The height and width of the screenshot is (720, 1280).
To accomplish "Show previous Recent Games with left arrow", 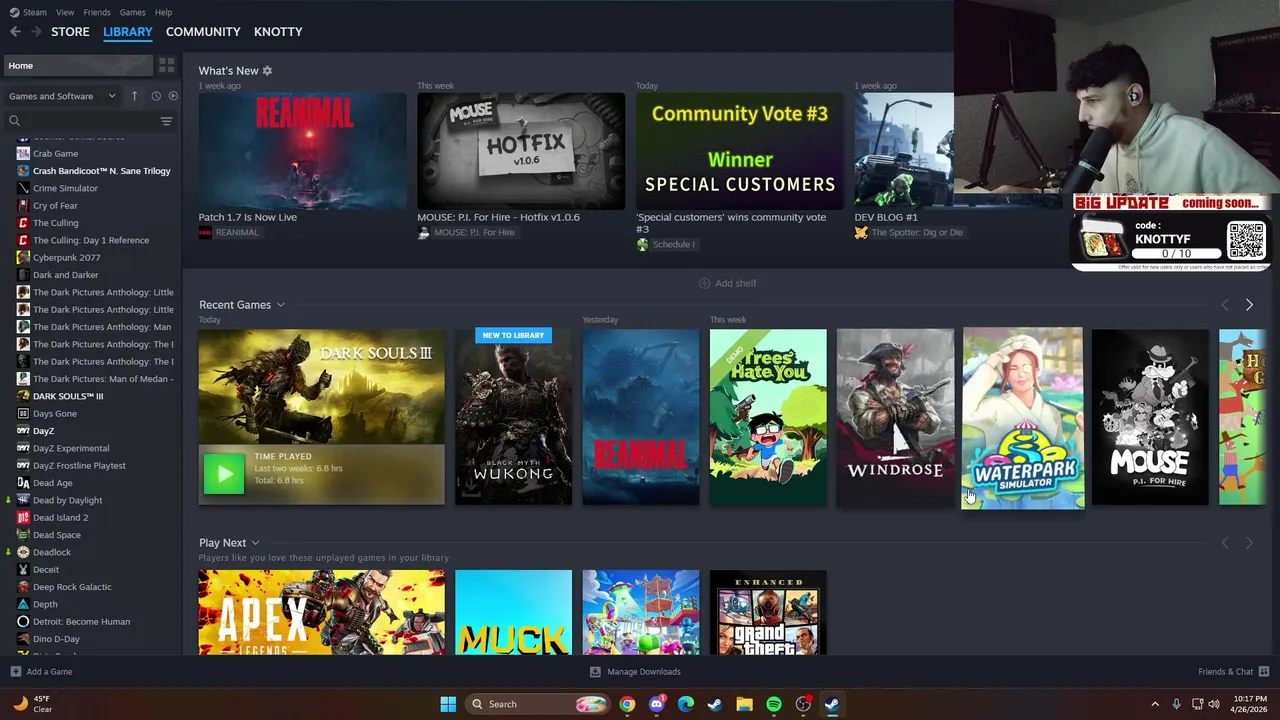I will [x=1225, y=305].
